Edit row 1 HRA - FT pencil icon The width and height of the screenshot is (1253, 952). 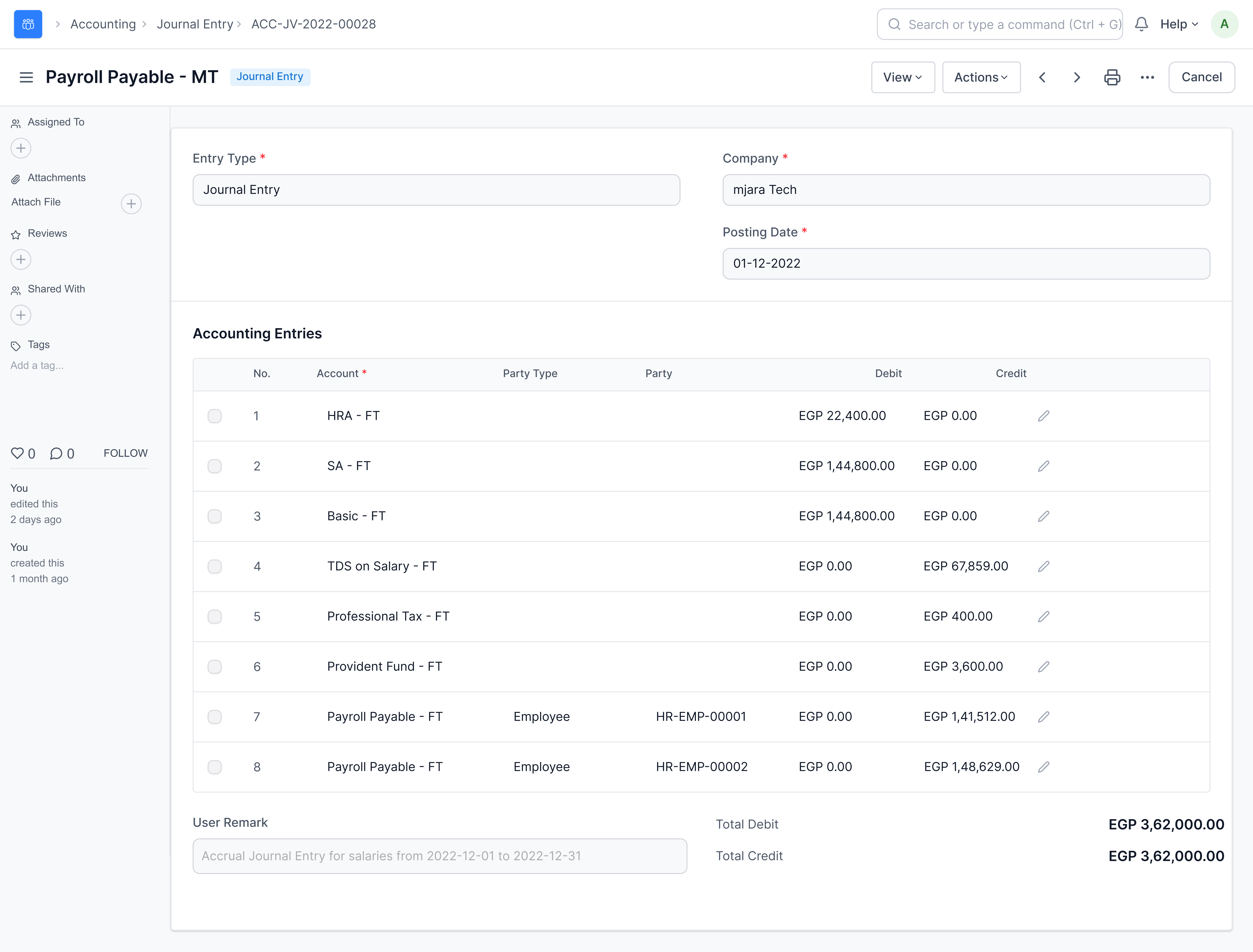1043,416
